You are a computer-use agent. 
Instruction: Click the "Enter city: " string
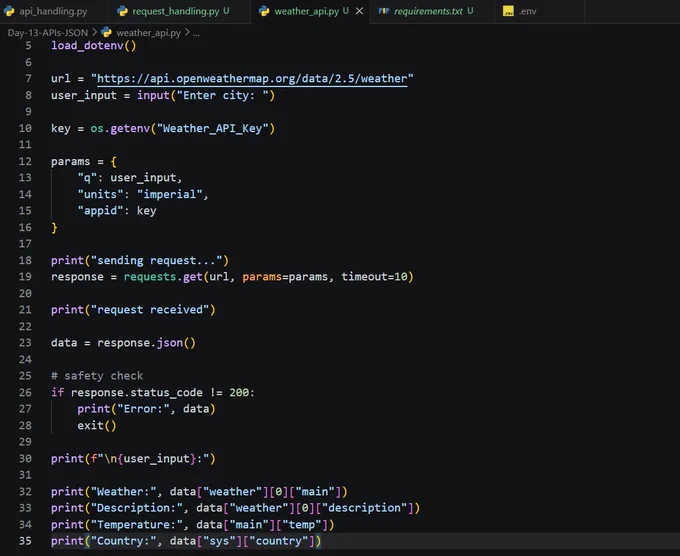pos(222,95)
